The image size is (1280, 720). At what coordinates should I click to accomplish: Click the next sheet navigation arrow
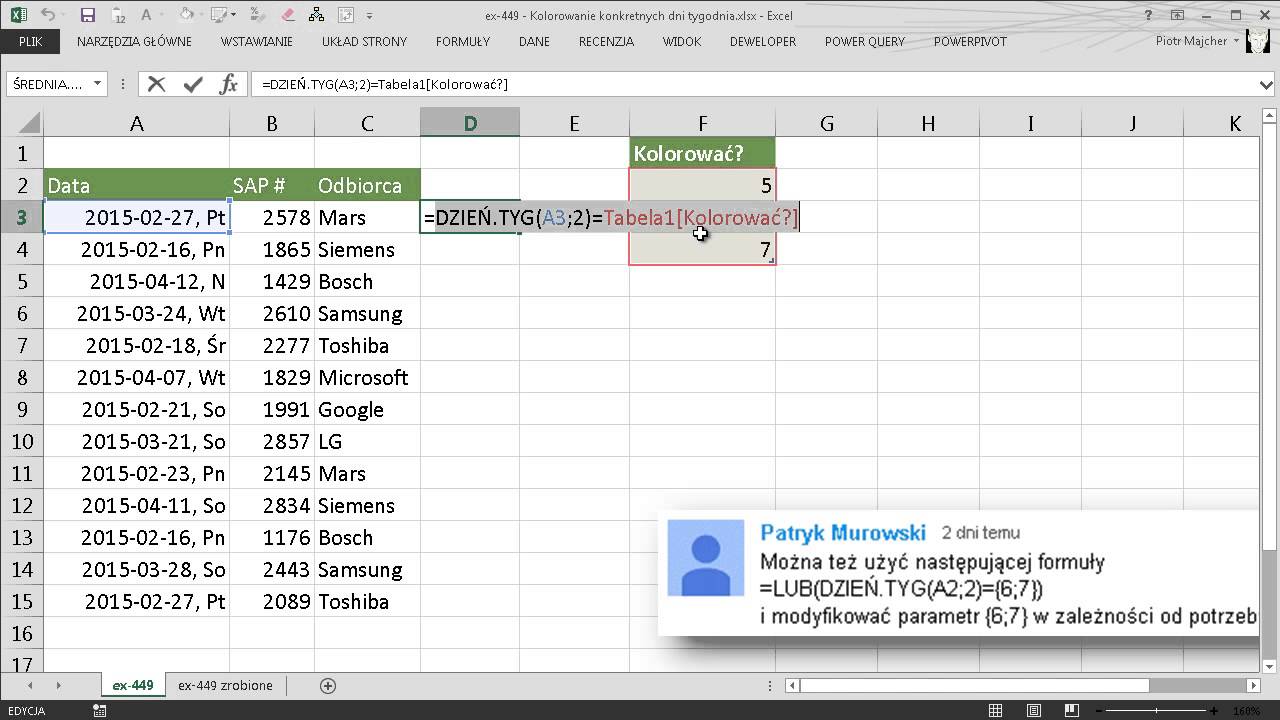click(x=59, y=685)
